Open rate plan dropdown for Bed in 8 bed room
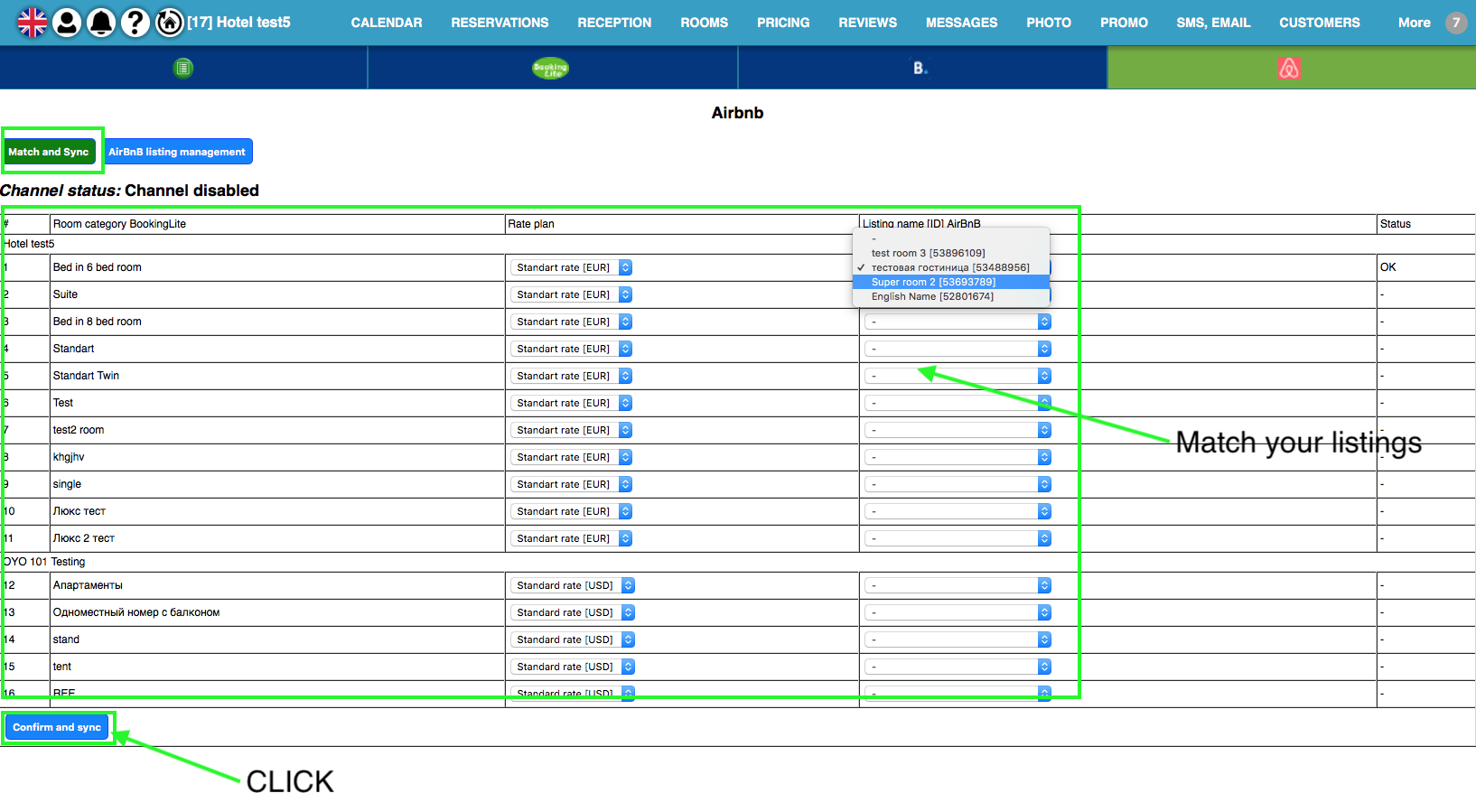 point(572,322)
